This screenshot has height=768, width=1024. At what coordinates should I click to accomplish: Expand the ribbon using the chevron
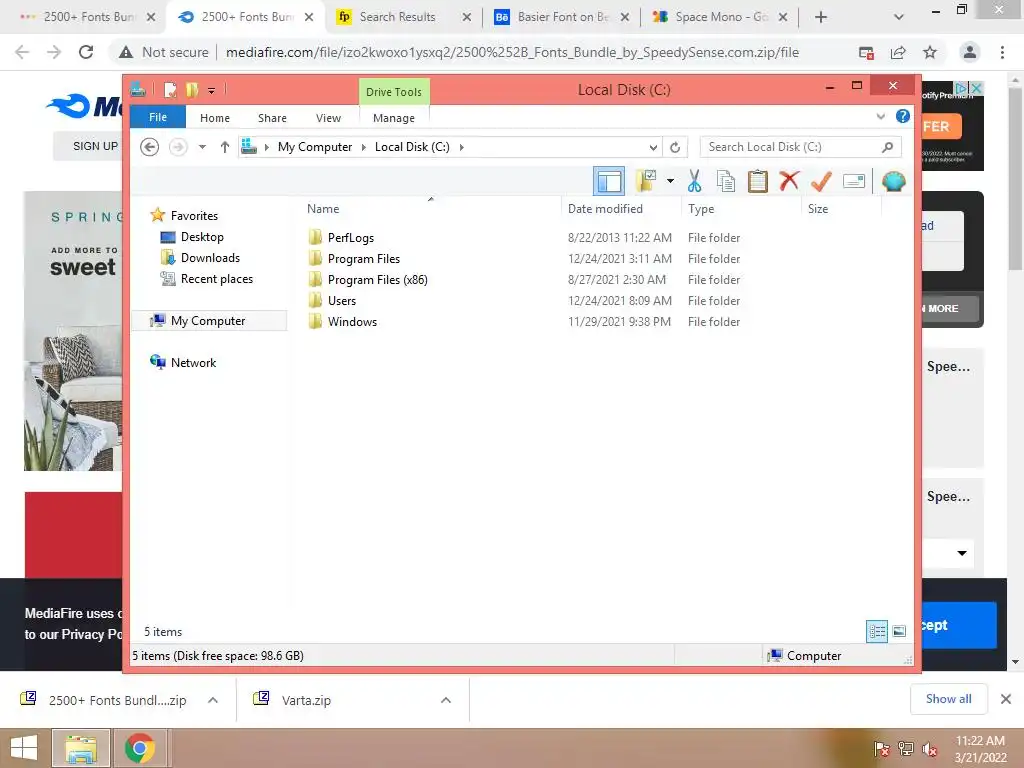pos(880,117)
